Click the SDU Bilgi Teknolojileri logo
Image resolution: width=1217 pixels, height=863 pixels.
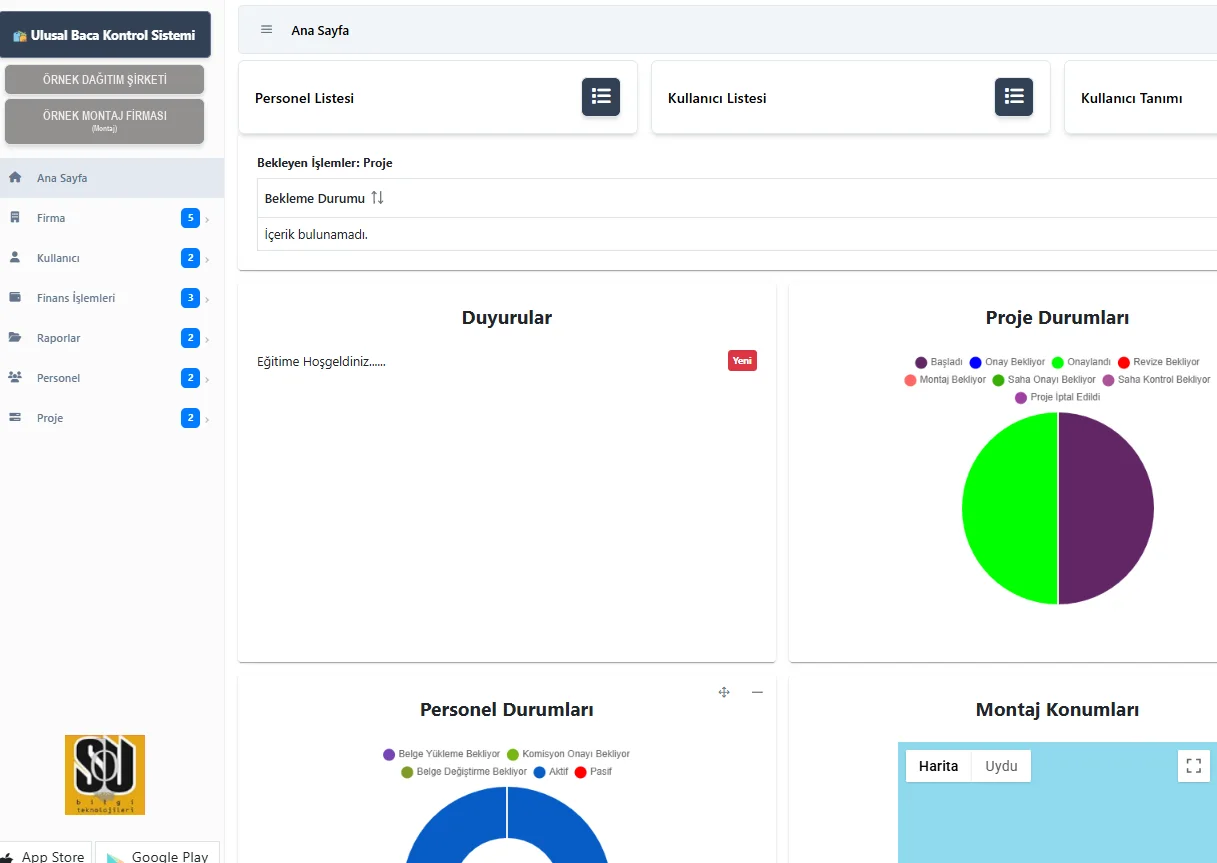pyautogui.click(x=105, y=775)
